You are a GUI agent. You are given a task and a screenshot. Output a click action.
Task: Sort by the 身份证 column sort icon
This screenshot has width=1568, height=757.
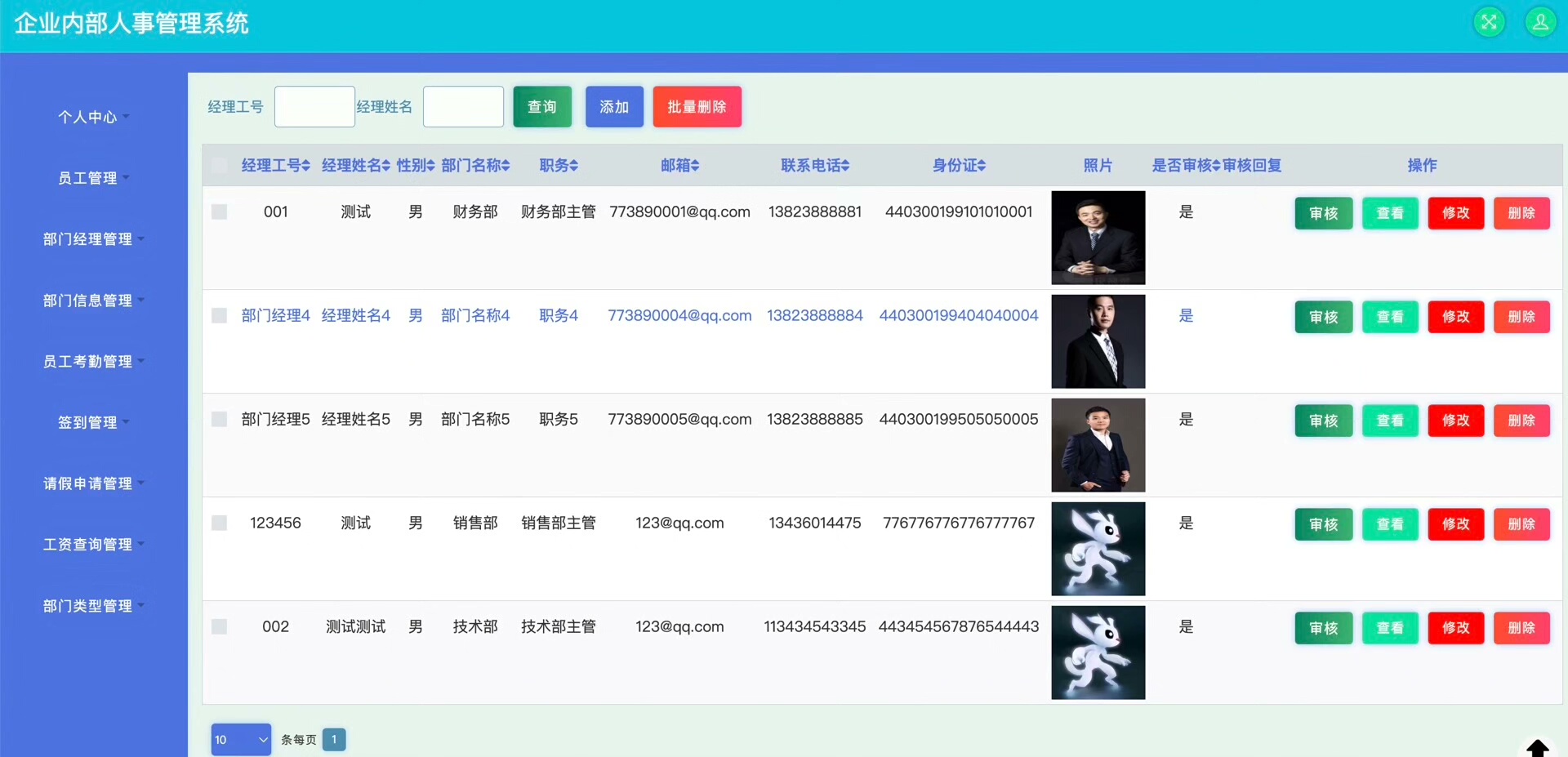pos(982,166)
